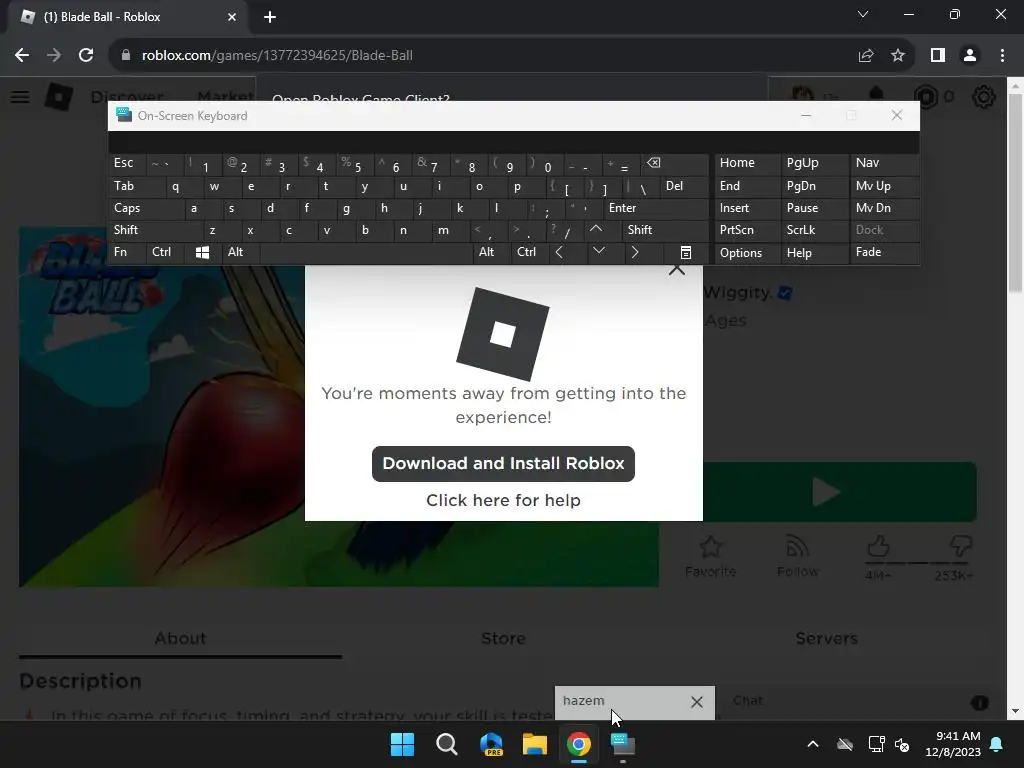1024x768 pixels.
Task: Open on-screen keyboard Options
Action: (746, 253)
